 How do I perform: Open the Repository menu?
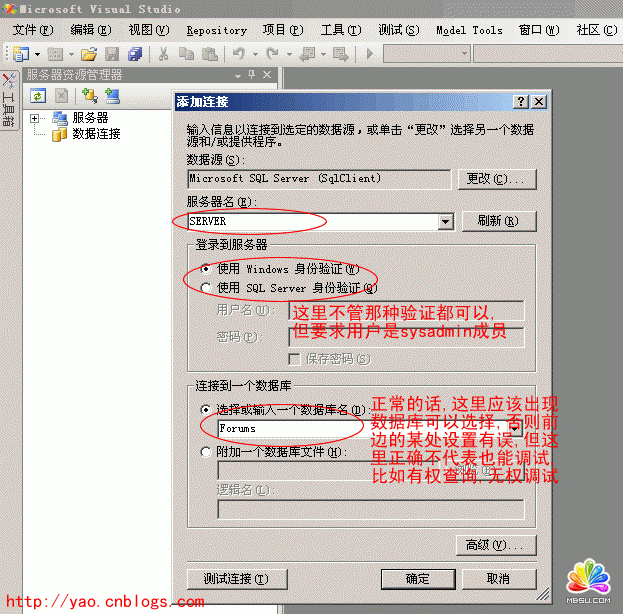coord(216,30)
